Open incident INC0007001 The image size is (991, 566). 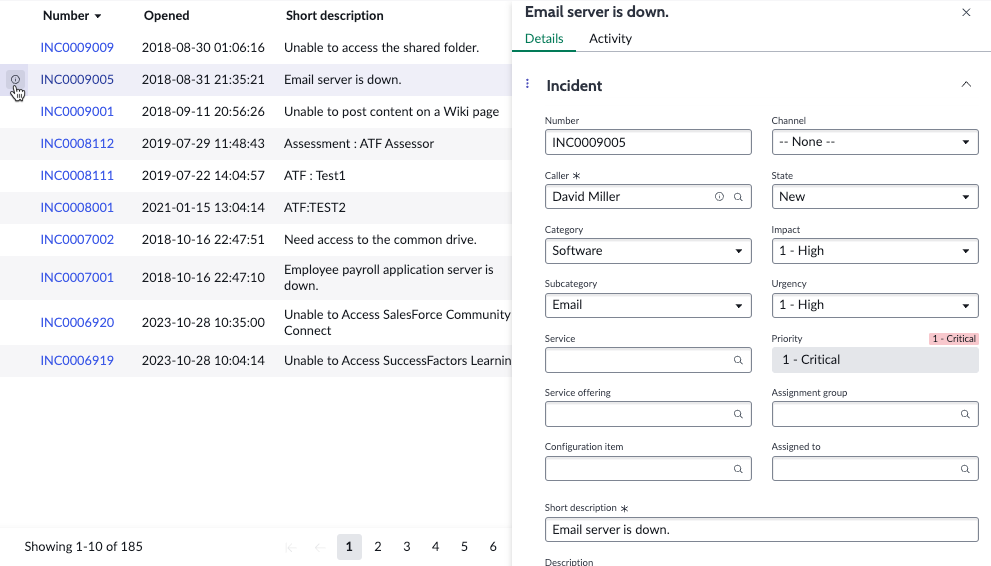coord(77,277)
